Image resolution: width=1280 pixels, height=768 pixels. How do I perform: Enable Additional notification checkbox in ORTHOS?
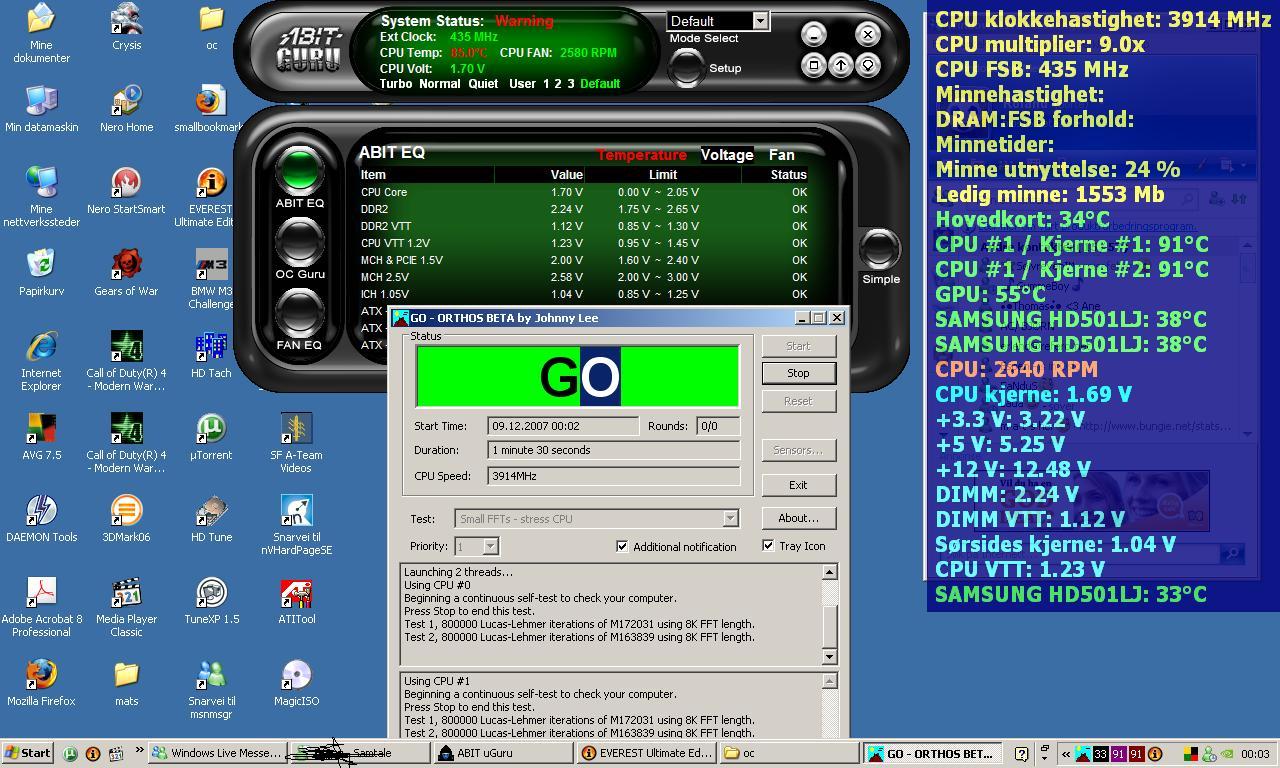[x=622, y=546]
